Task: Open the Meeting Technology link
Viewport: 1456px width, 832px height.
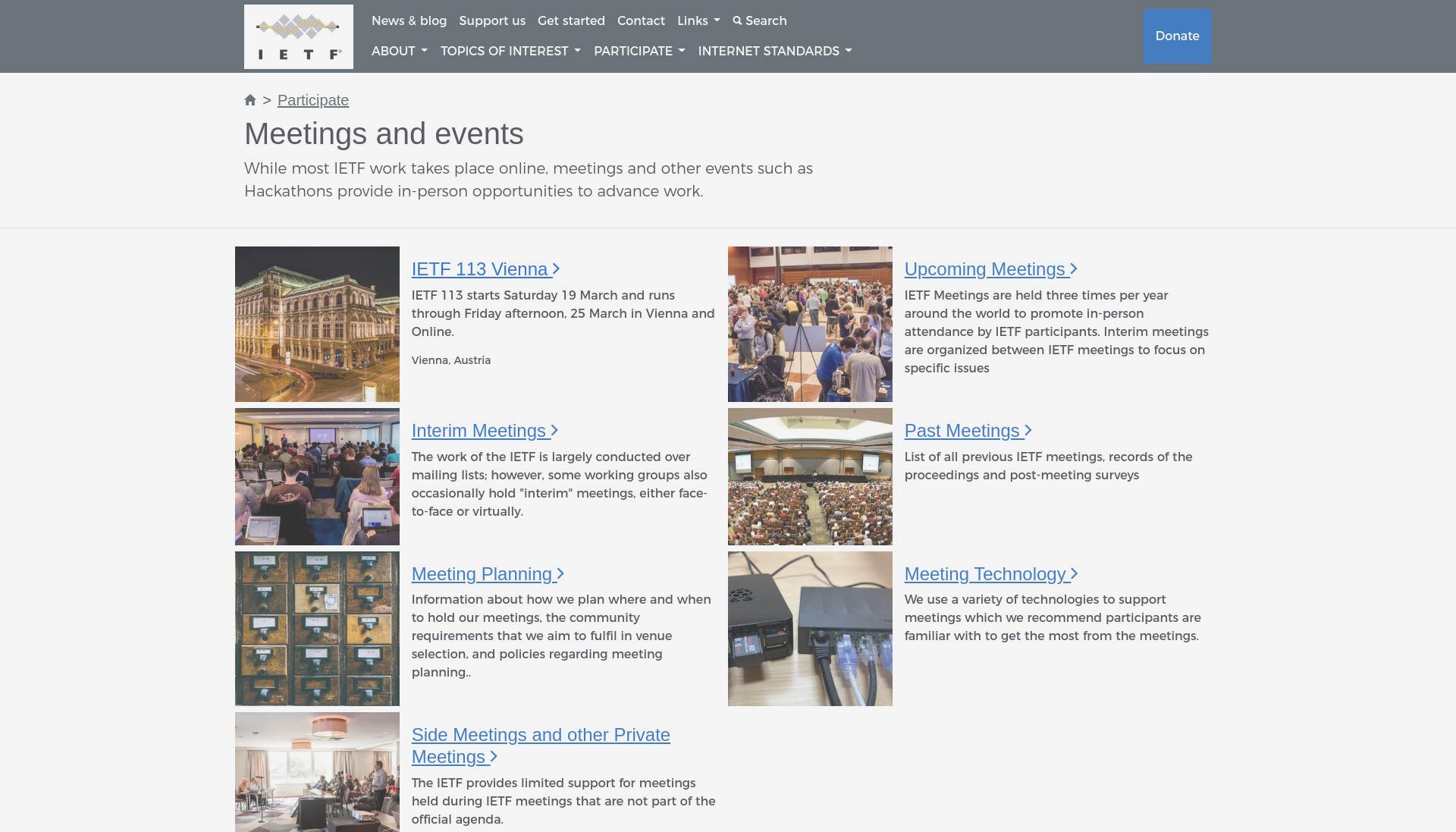Action: [991, 574]
